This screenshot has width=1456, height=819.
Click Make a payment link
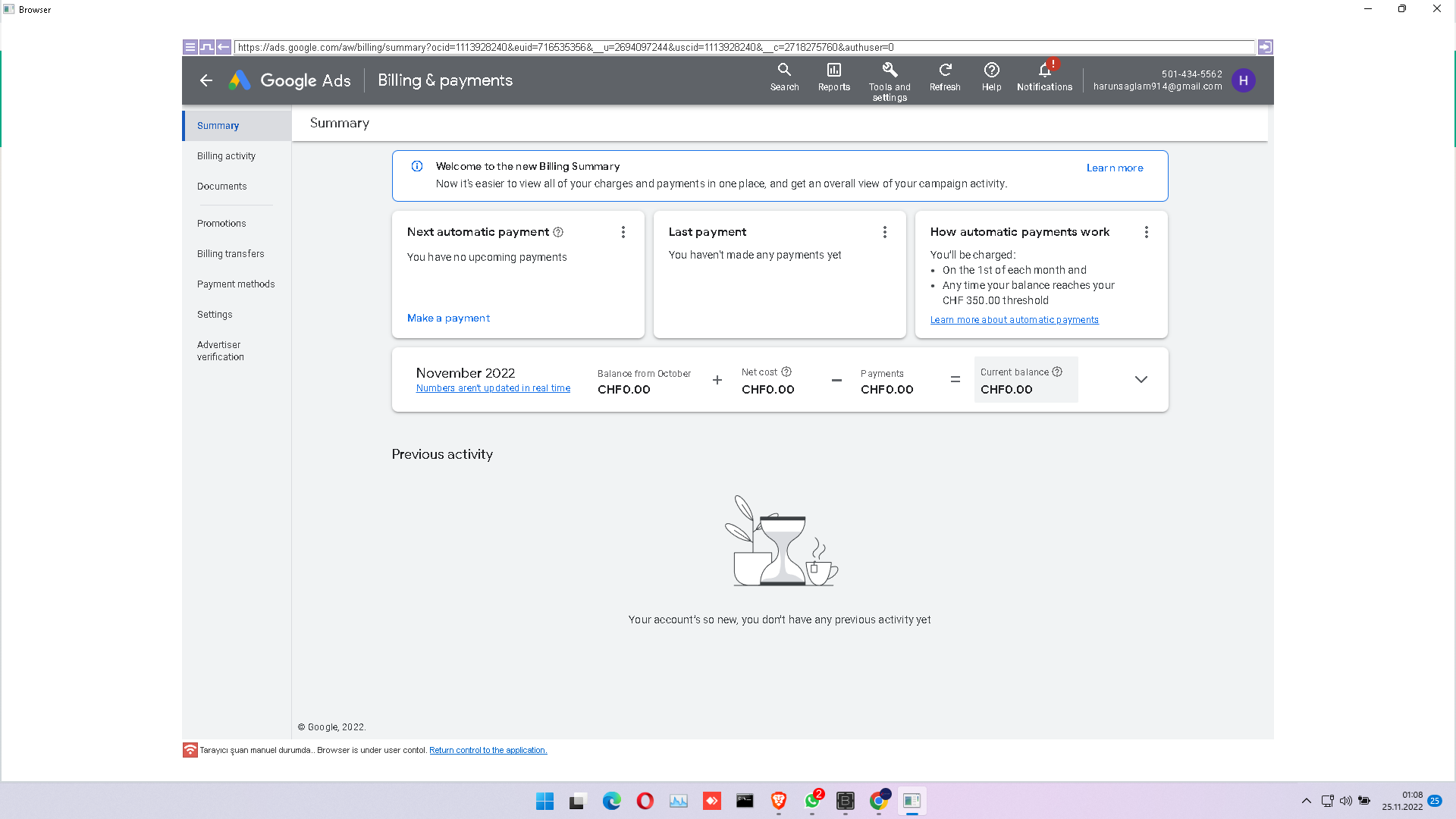448,317
